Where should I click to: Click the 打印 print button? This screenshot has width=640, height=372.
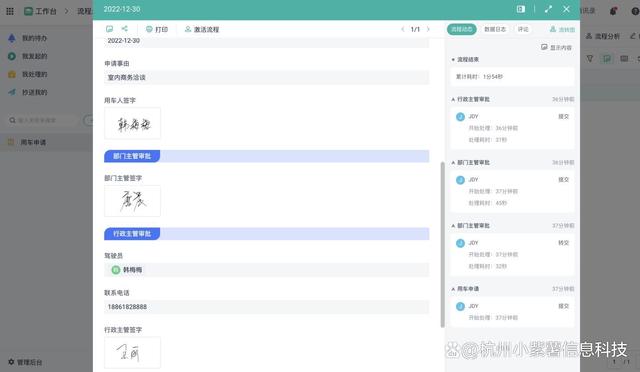pyautogui.click(x=157, y=29)
